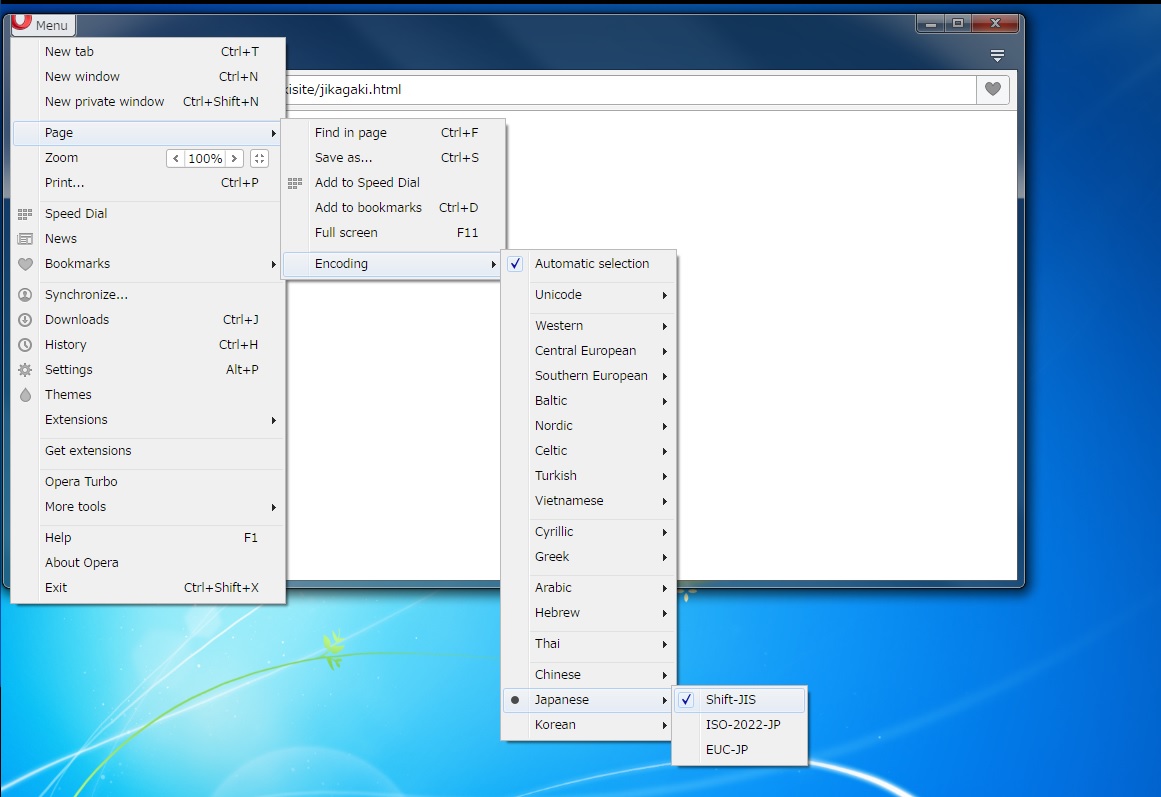Choose New window from the menu
The height and width of the screenshot is (797, 1161).
[148, 77]
